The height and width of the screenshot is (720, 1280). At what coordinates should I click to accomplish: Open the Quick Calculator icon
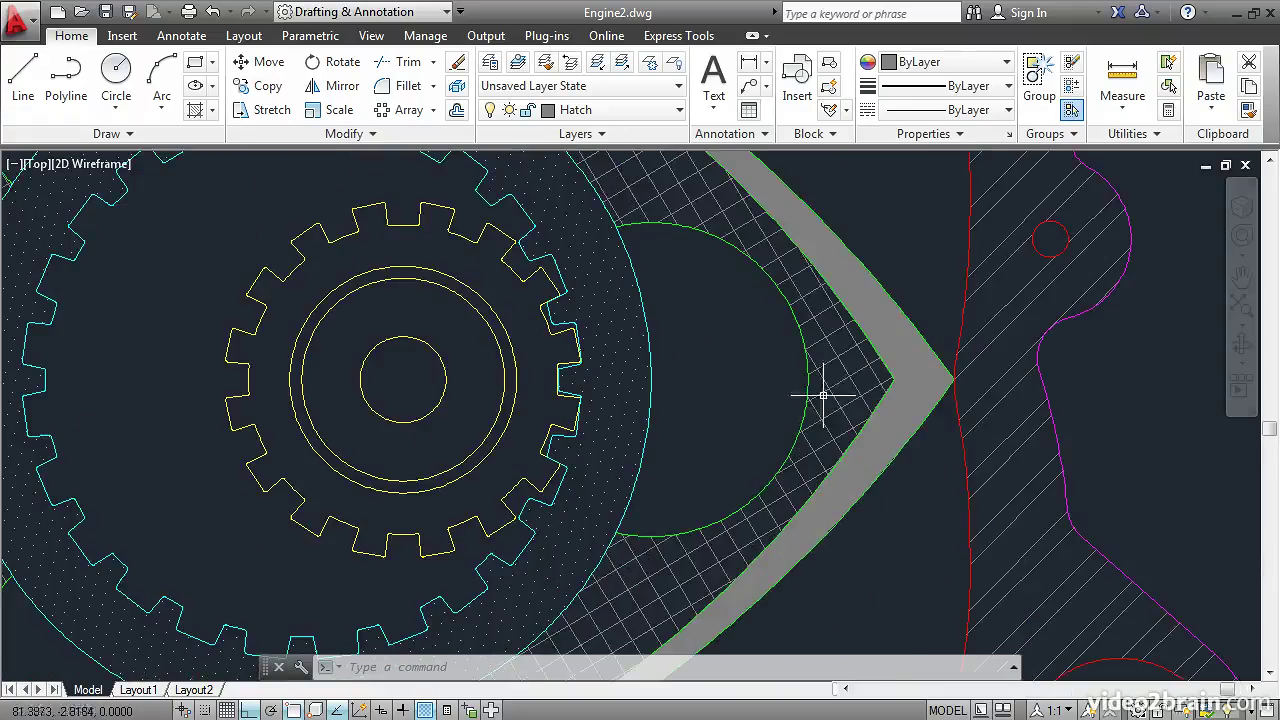pos(1168,110)
